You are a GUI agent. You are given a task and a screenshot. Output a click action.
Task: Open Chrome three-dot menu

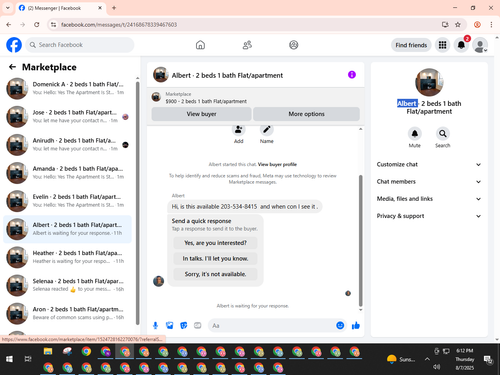pos(491,24)
